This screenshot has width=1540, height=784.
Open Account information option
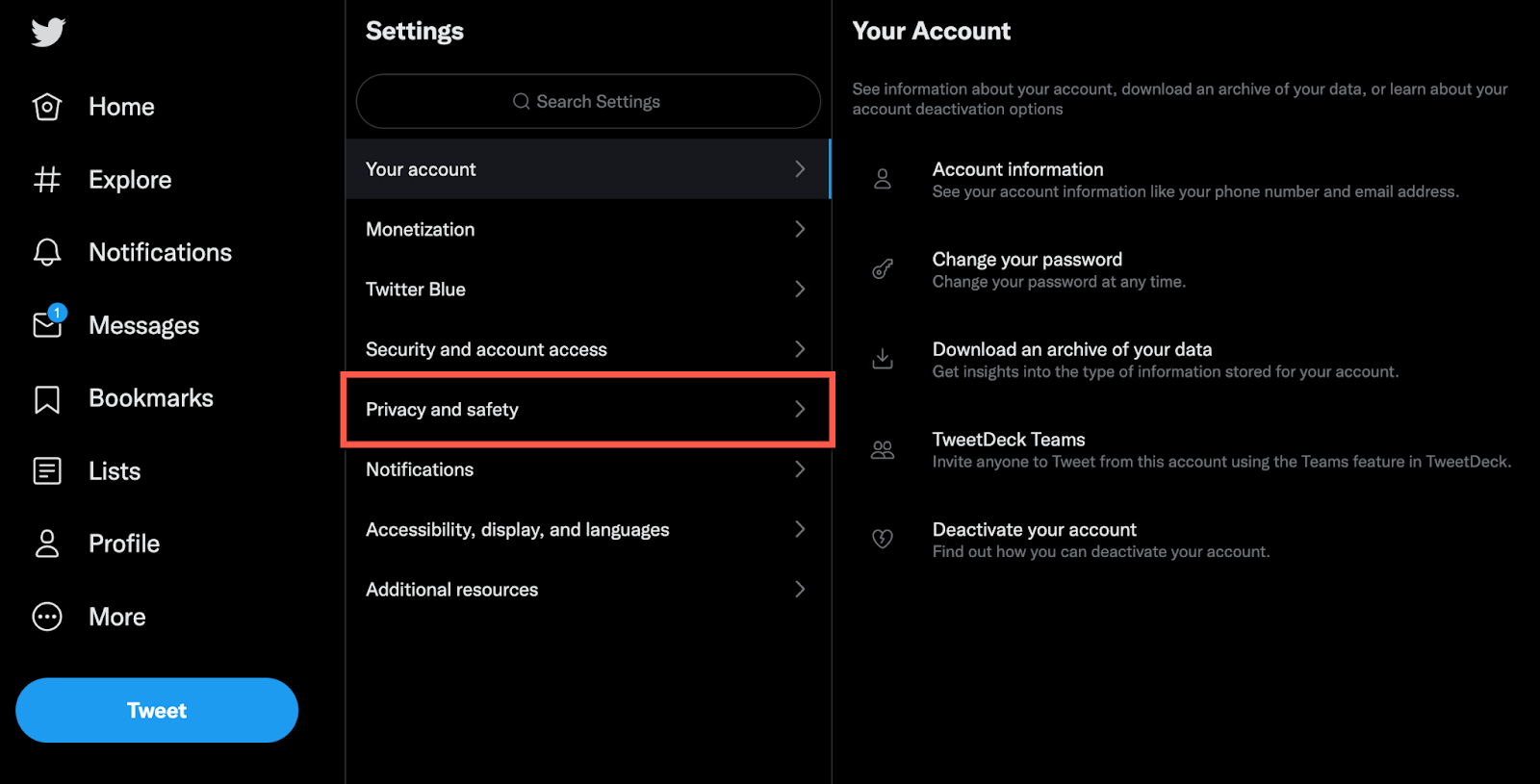point(1017,170)
